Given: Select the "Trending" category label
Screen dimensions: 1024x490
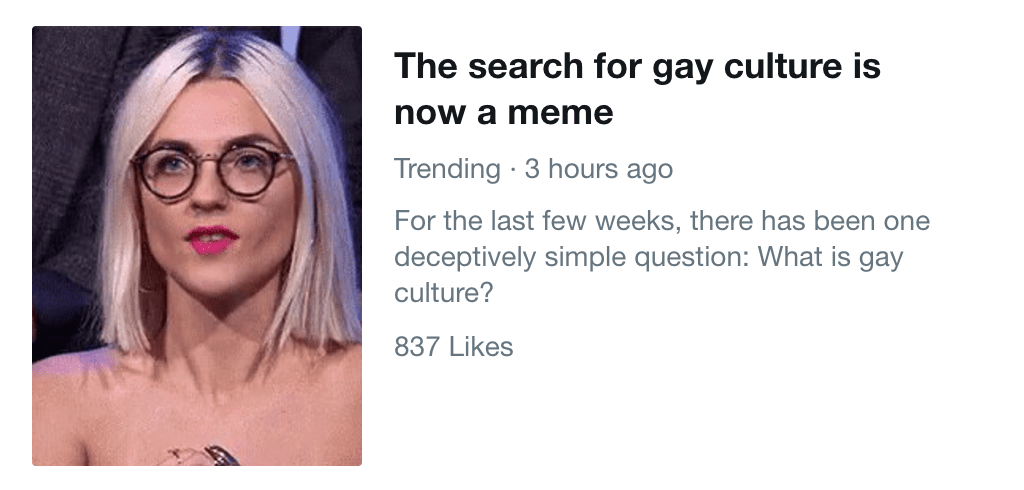Looking at the screenshot, I should point(446,168).
